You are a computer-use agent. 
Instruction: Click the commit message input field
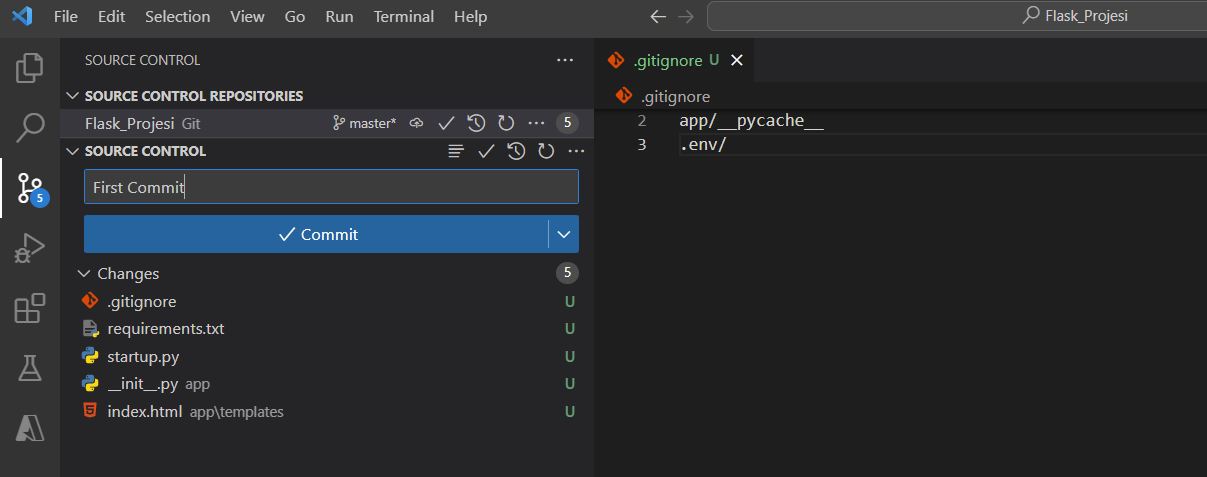(330, 187)
